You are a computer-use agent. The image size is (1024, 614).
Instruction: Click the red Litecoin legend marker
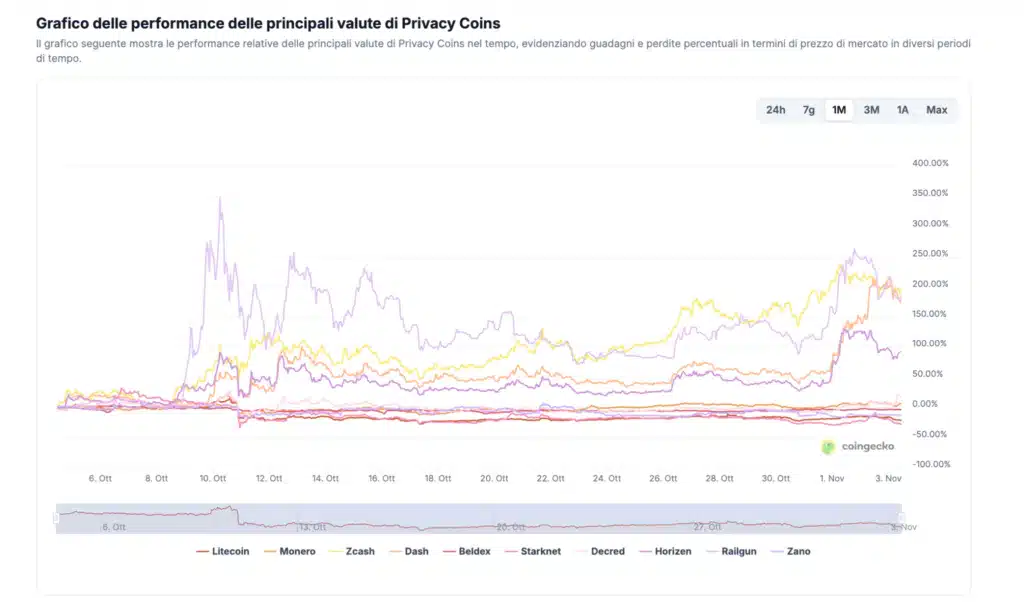point(202,551)
